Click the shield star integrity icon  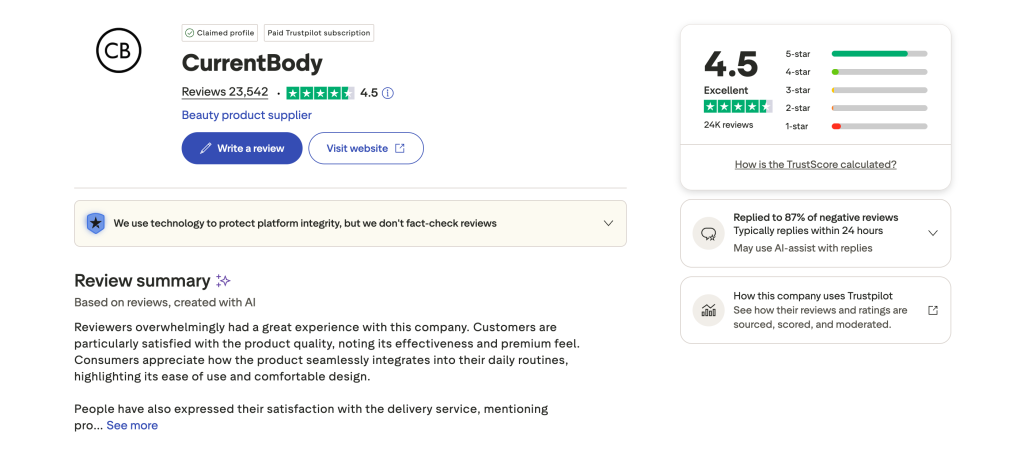click(x=95, y=223)
